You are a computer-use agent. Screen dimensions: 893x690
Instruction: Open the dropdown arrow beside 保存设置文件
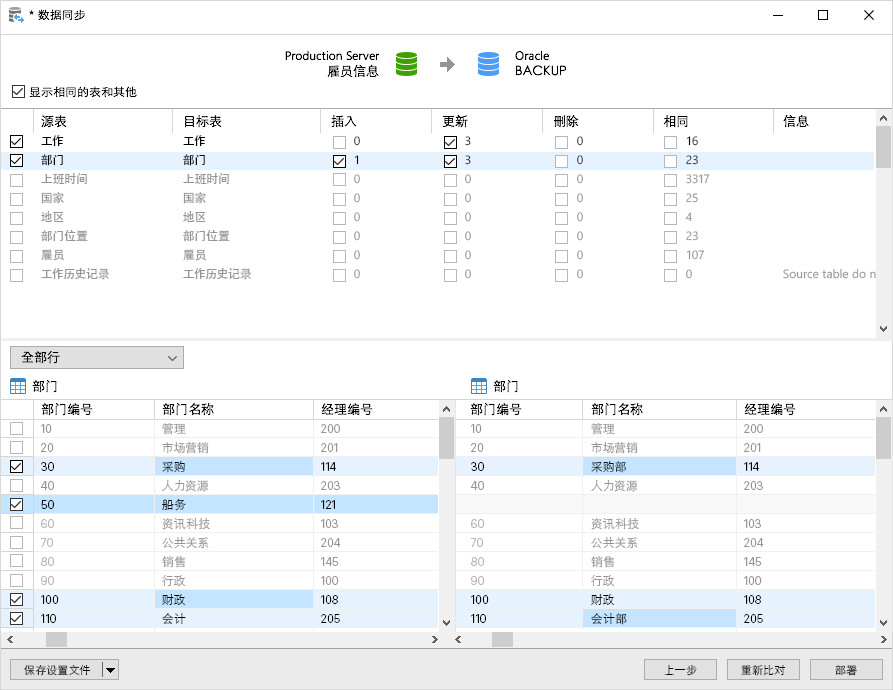[110, 670]
